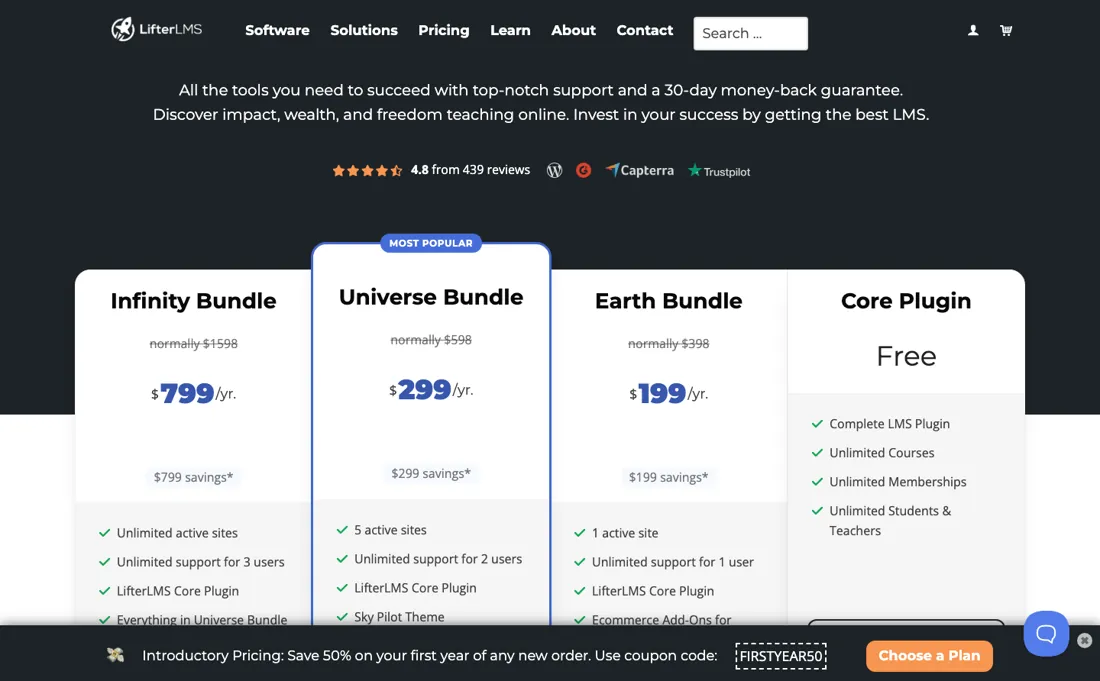Click "Unlimited active sites" feature
Screen dimensions: 1100x681
click(177, 533)
